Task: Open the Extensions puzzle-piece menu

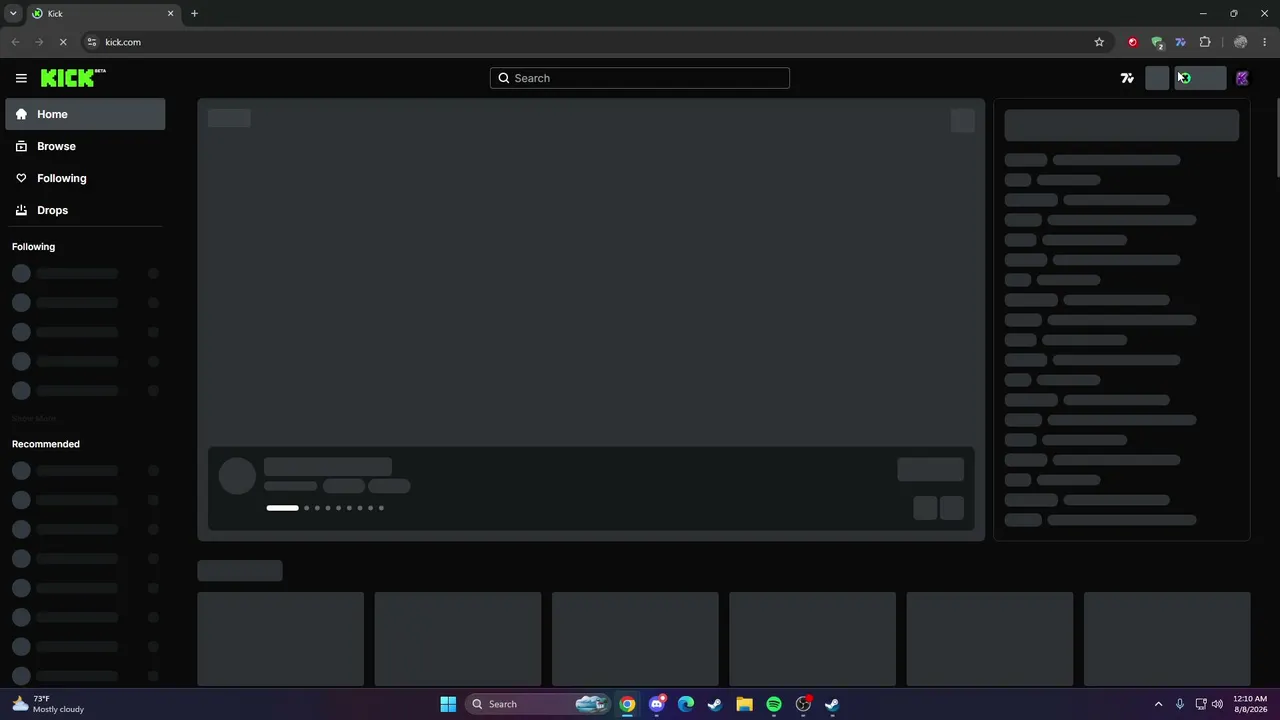Action: (x=1205, y=42)
